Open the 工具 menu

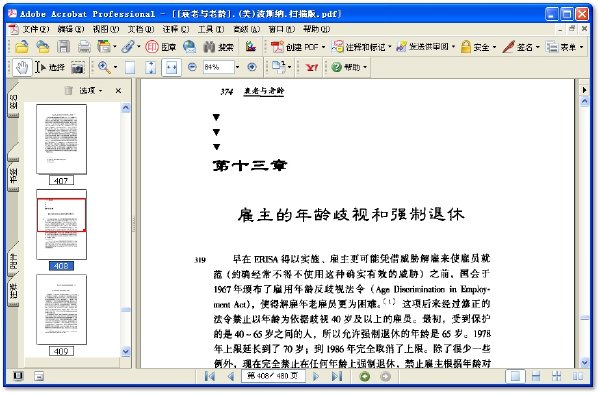pos(211,29)
